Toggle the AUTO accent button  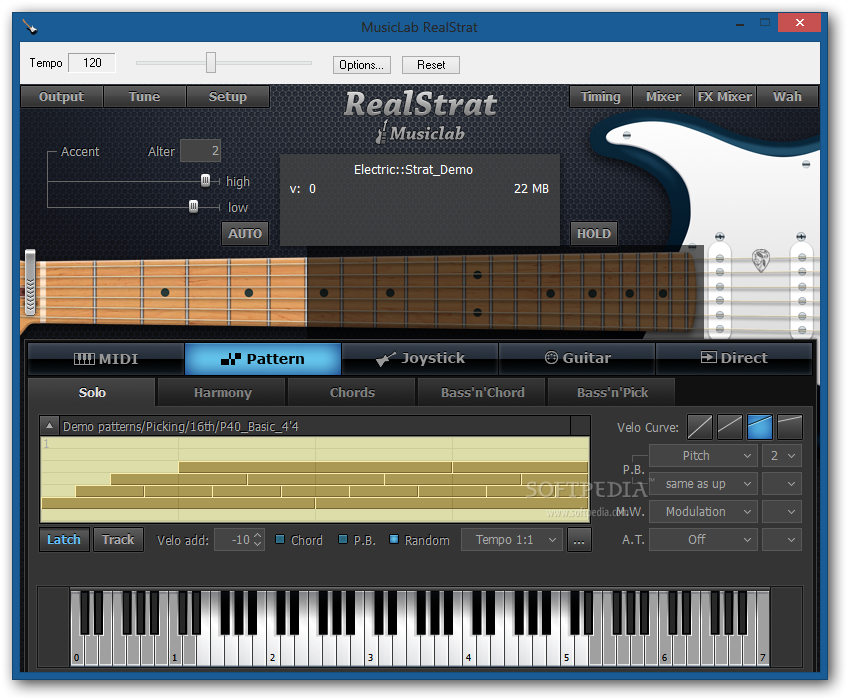(245, 234)
